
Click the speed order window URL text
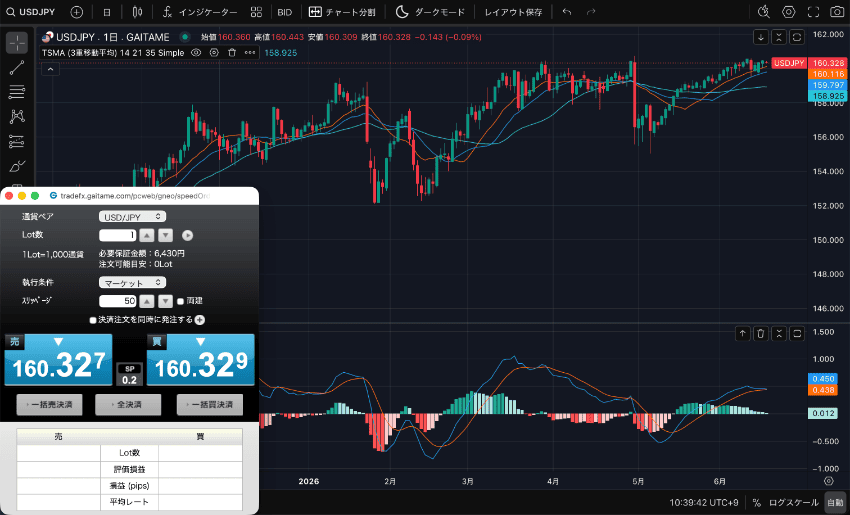click(x=135, y=196)
